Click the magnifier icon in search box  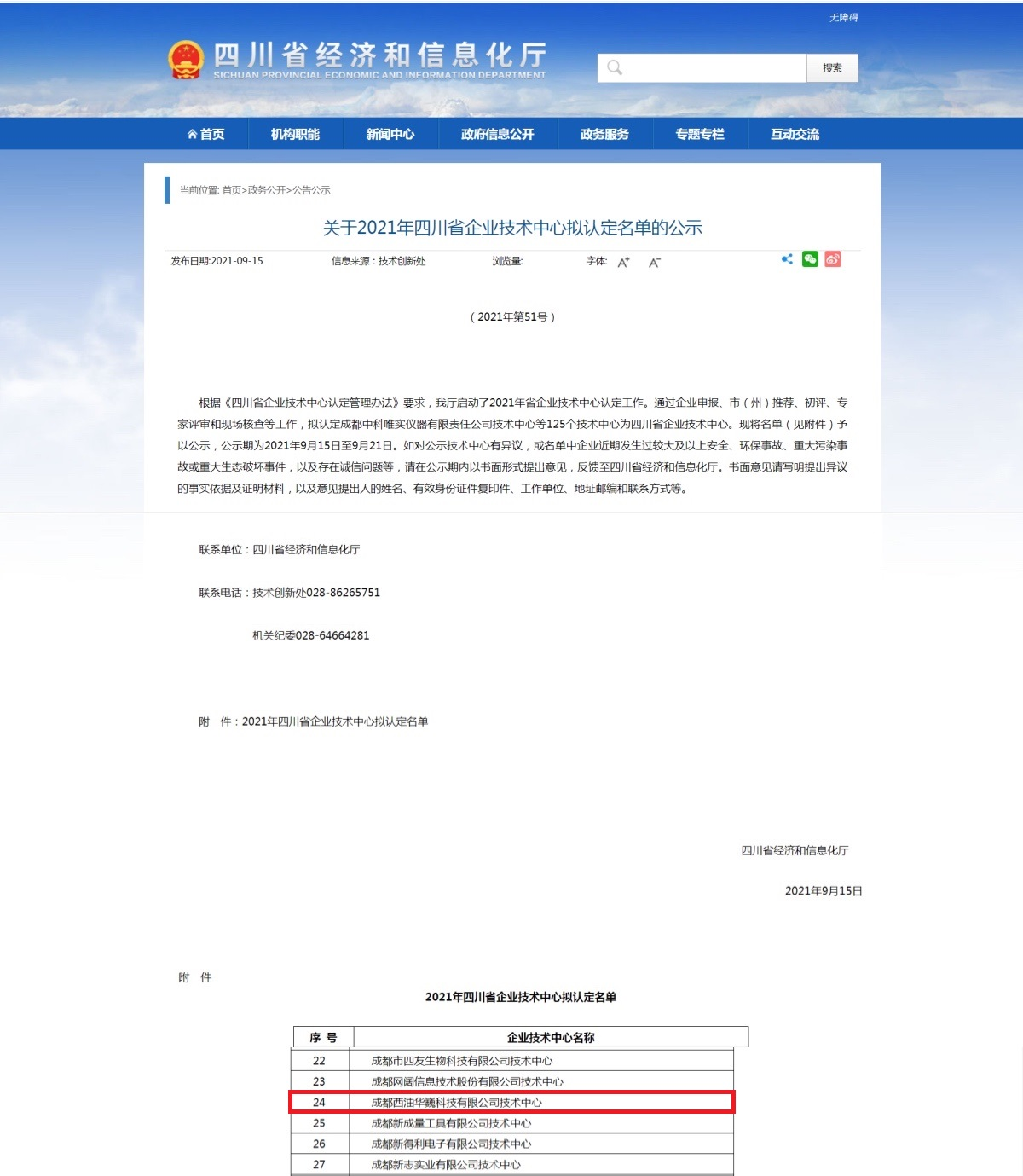(615, 68)
